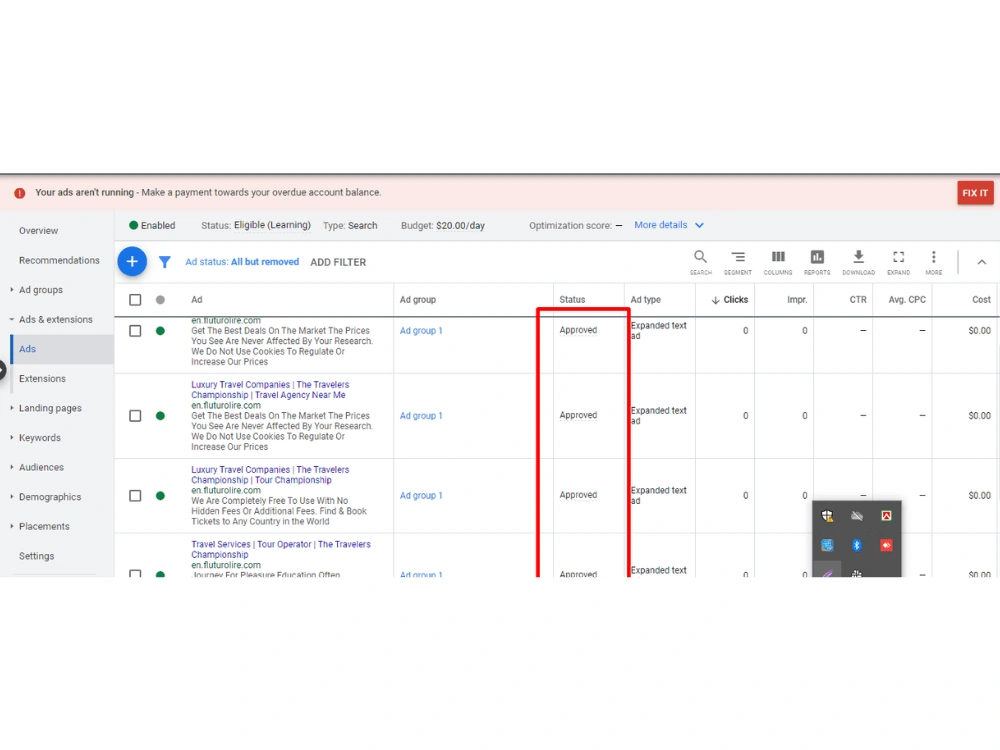Click the grey status dot column header
The image size is (1000, 750).
pyautogui.click(x=160, y=300)
